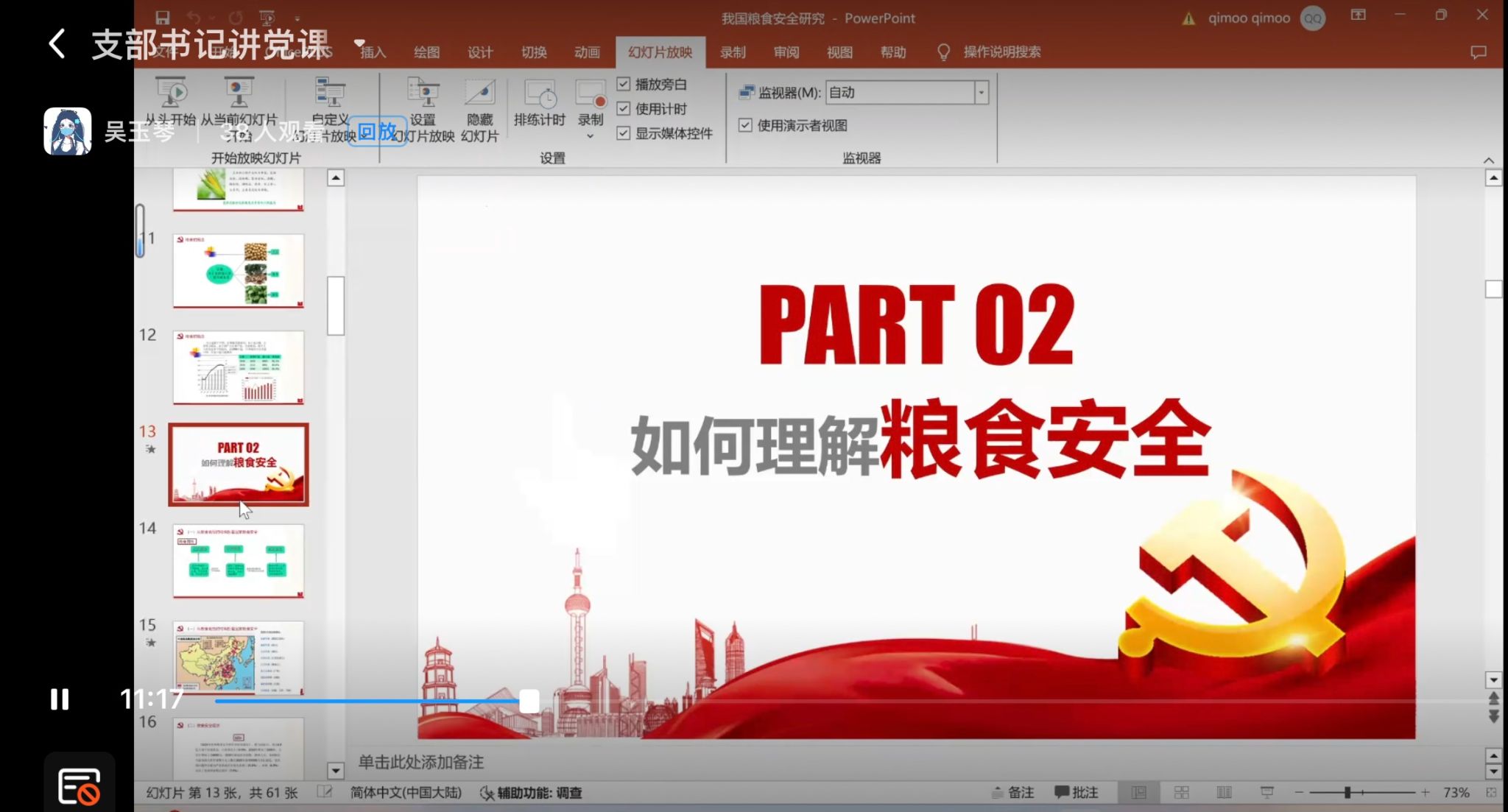Screen dimensions: 1508x812
Task: Switch to Reading View icon
Action: [1224, 792]
